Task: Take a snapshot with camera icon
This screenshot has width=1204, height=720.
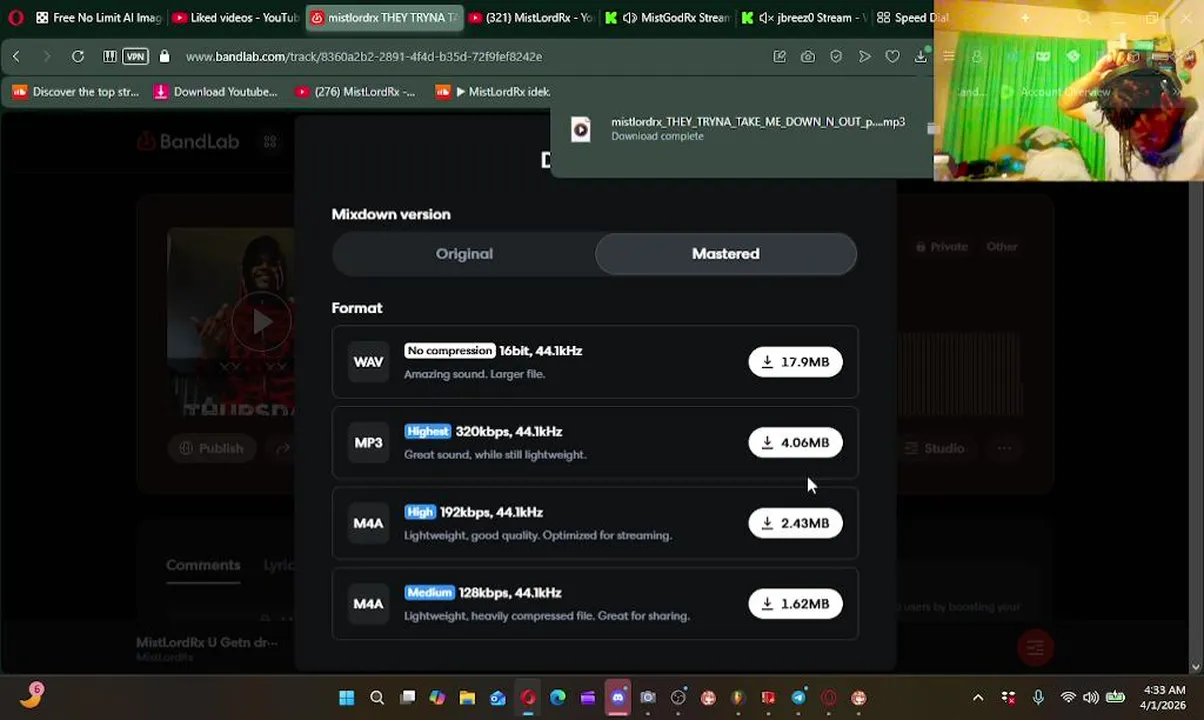Action: tap(807, 57)
